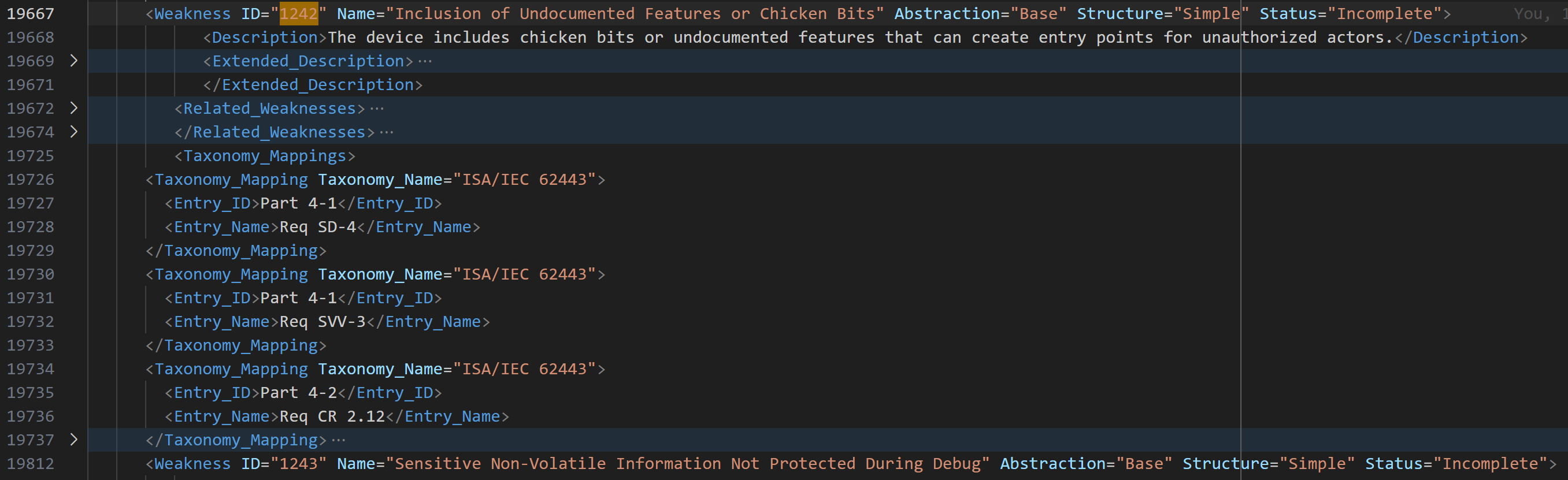This screenshot has height=480, width=1568.
Task: Click the ellipsis after the Extended_Description opening tag
Action: tap(425, 61)
